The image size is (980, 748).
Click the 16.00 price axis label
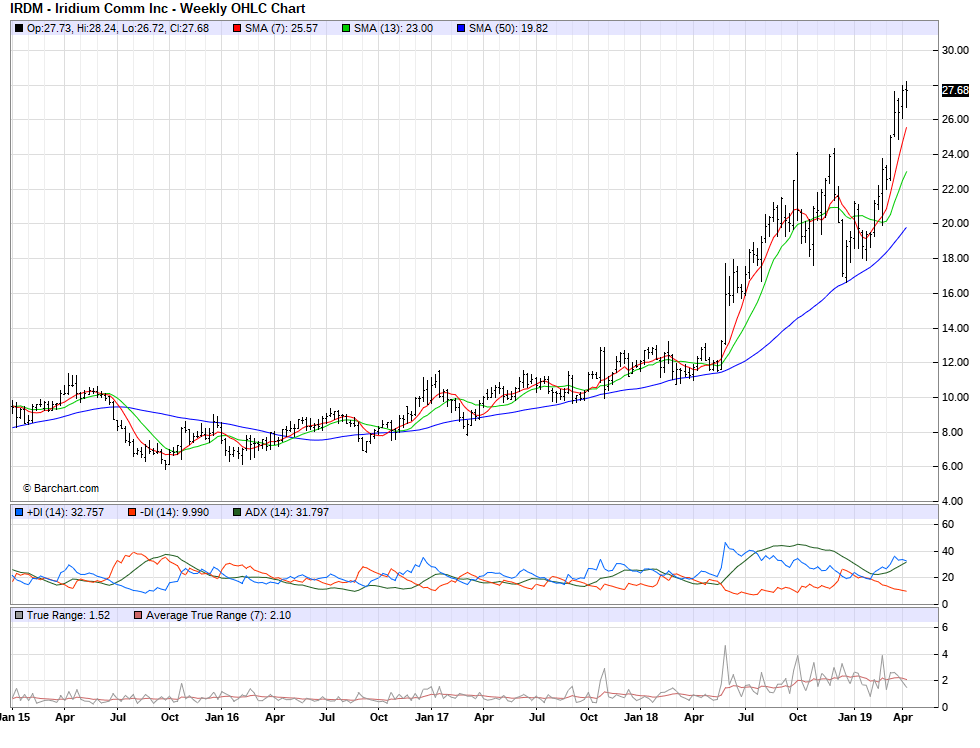pos(955,294)
